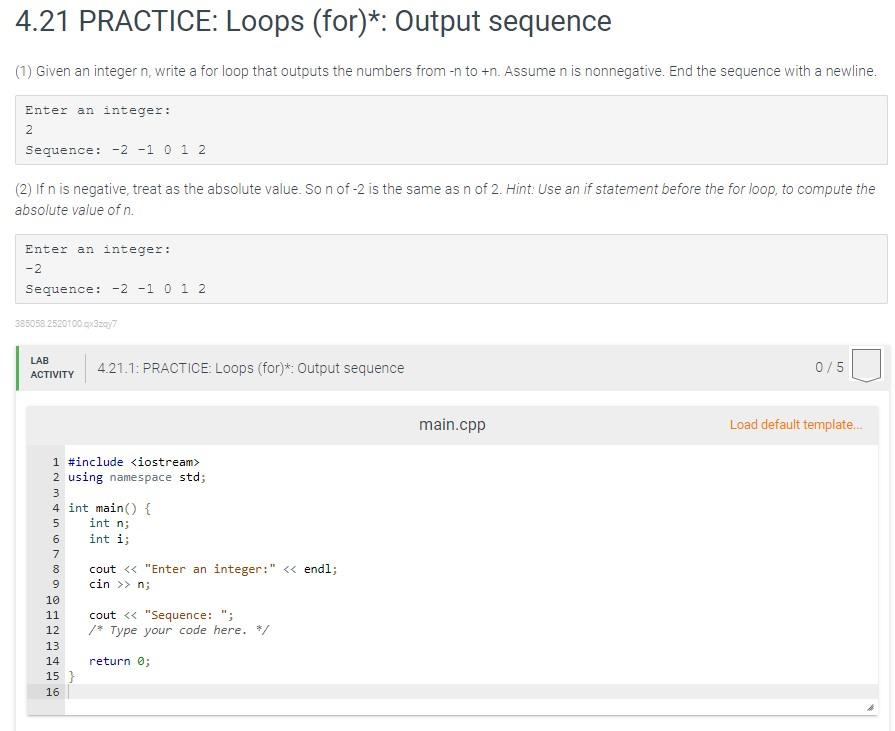The height and width of the screenshot is (731, 895).
Task: Place cursor on empty line 16 in editor
Action: pyautogui.click(x=471, y=692)
